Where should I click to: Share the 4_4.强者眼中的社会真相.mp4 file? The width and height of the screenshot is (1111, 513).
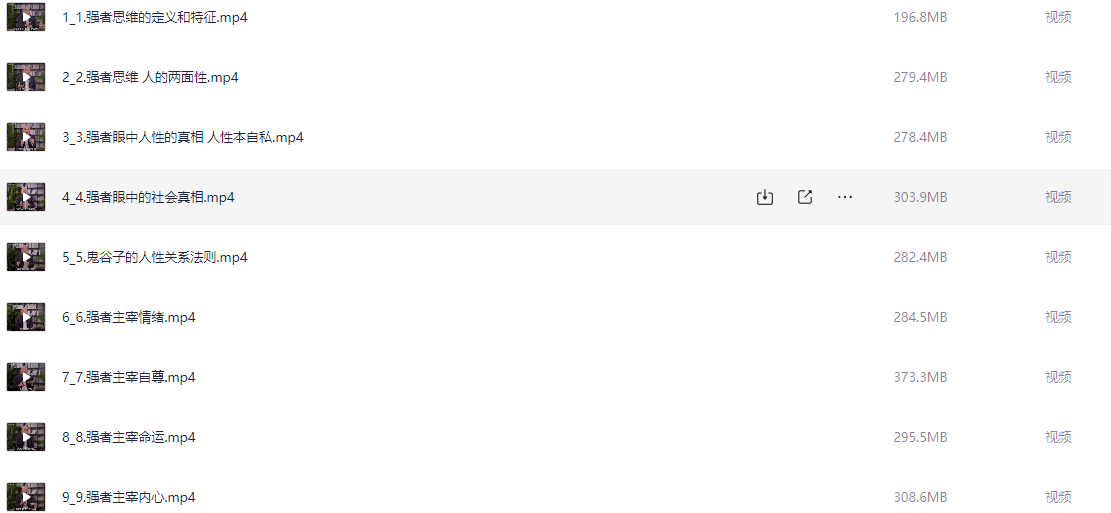click(x=805, y=197)
